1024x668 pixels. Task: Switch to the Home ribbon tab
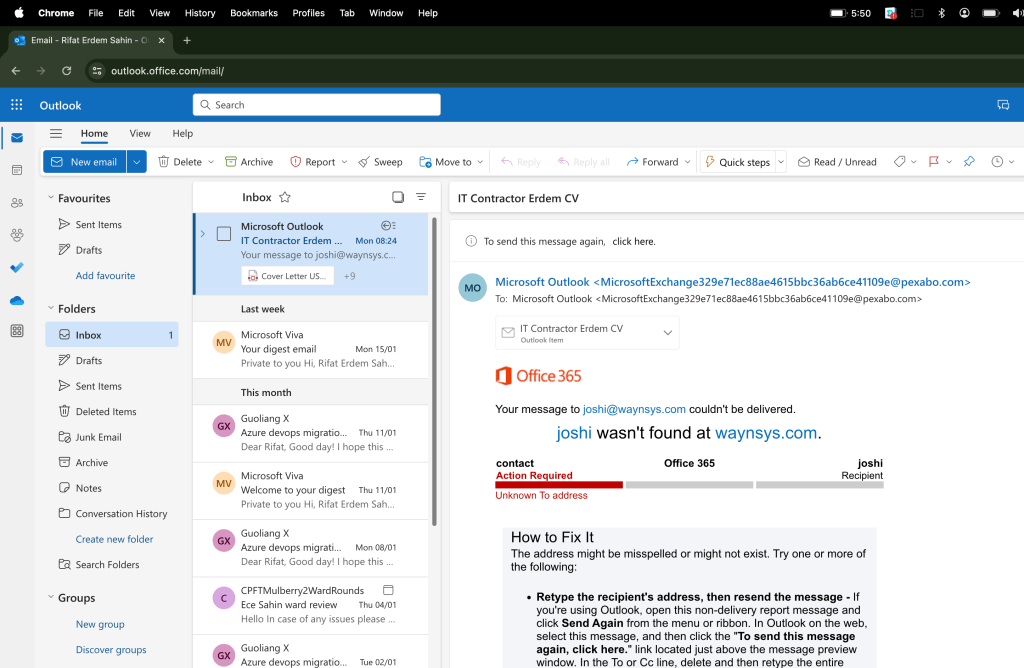tap(94, 133)
